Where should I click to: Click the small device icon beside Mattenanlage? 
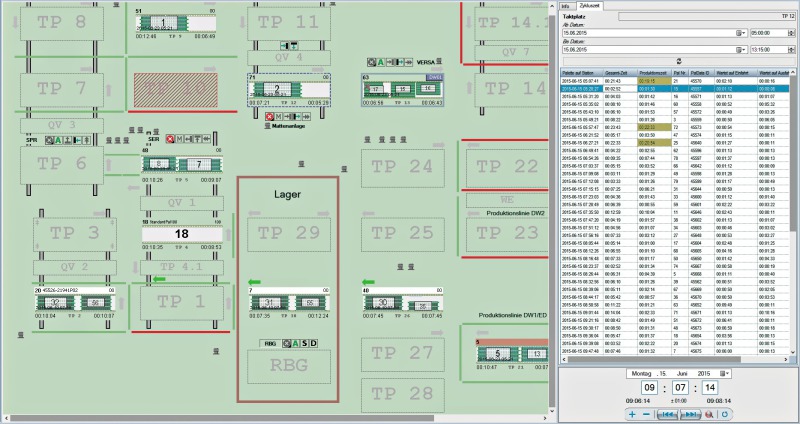pyautogui.click(x=267, y=126)
